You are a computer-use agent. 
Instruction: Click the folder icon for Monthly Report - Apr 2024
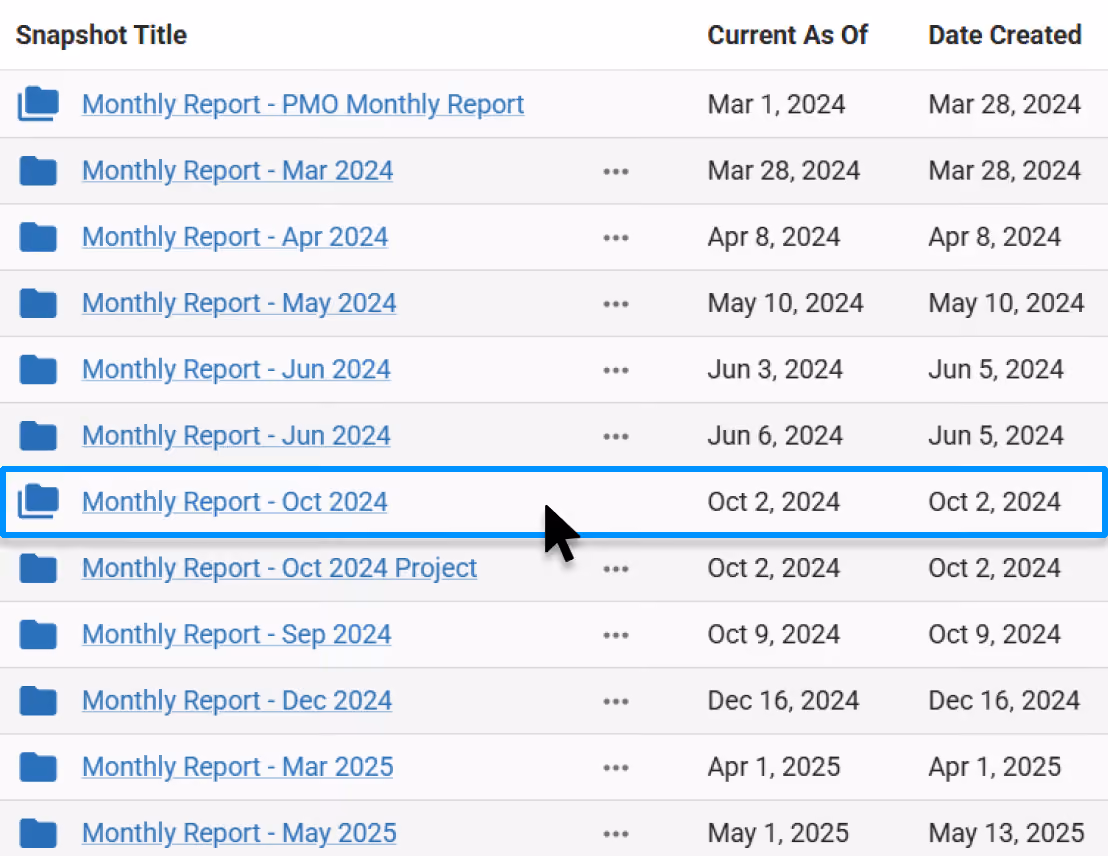[38, 237]
